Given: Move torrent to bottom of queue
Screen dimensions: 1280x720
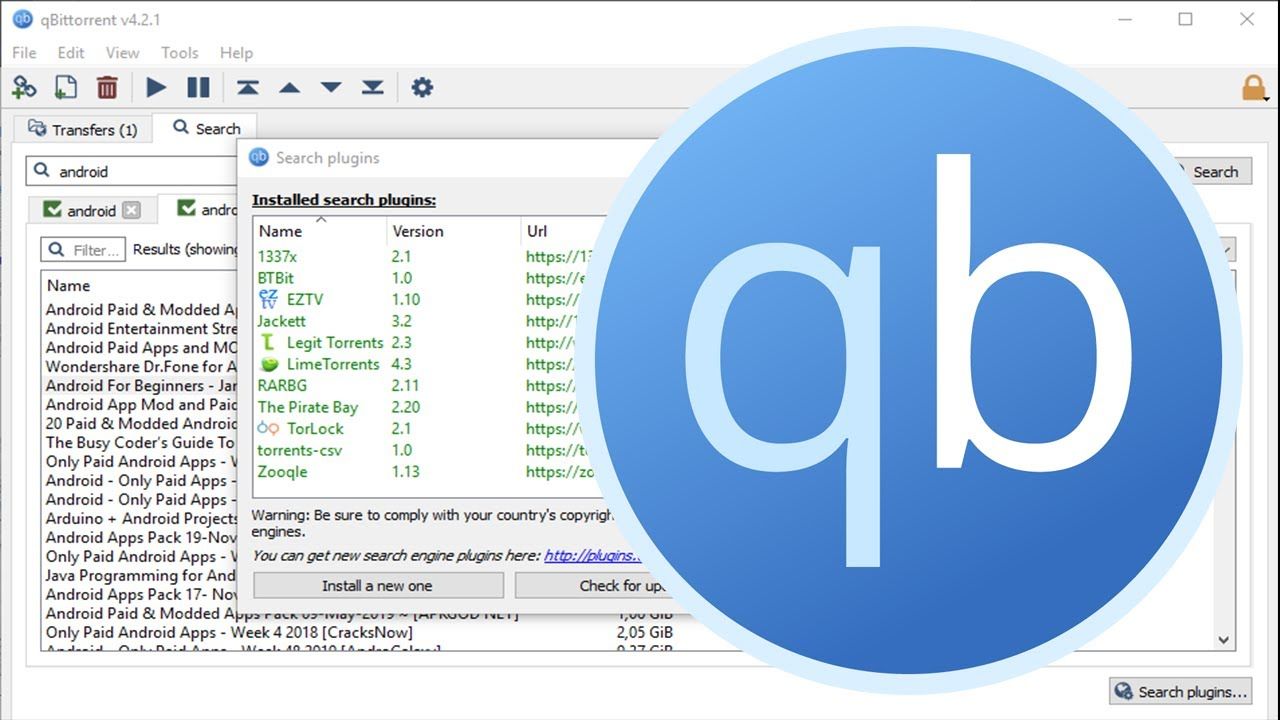Looking at the screenshot, I should pos(373,88).
